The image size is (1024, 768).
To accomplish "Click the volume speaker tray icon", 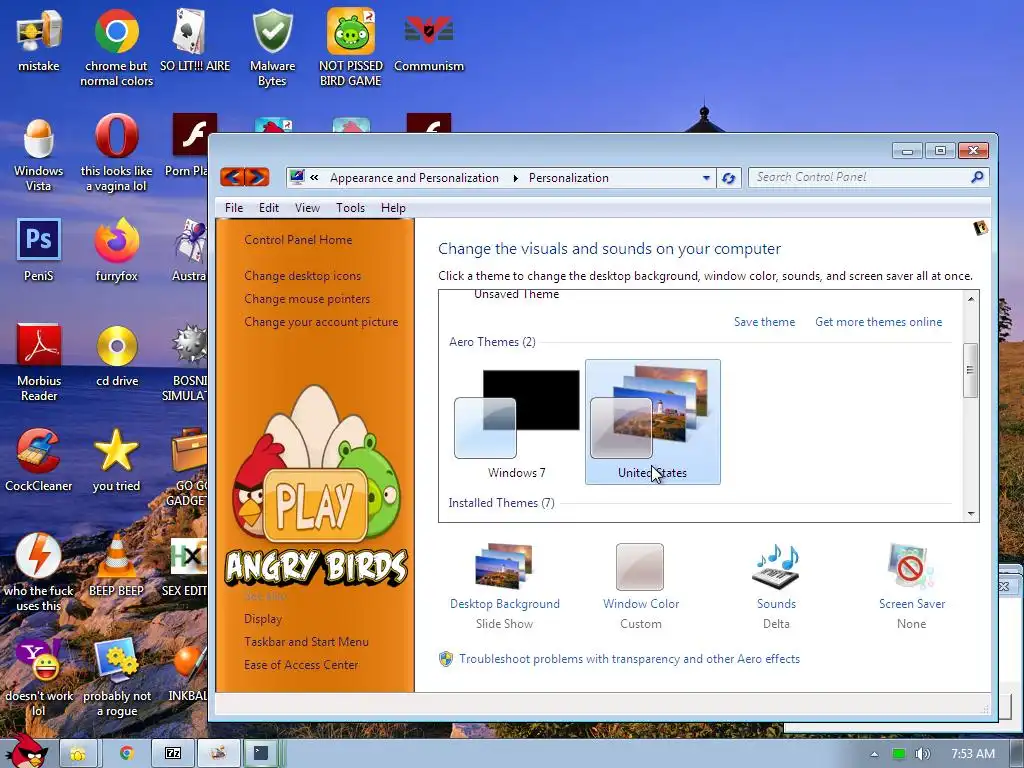I will pyautogui.click(x=922, y=754).
